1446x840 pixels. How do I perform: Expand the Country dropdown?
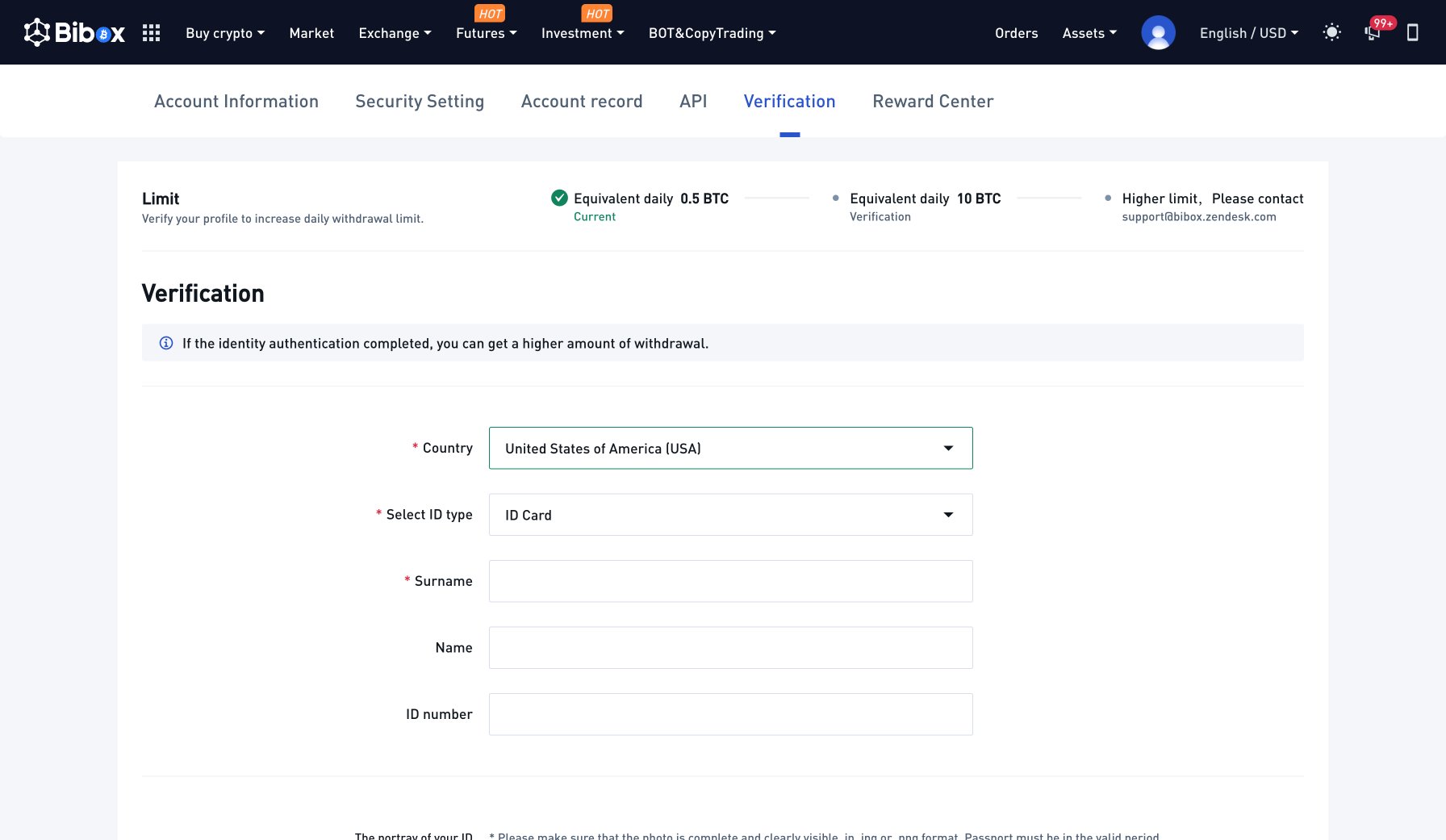[x=730, y=448]
